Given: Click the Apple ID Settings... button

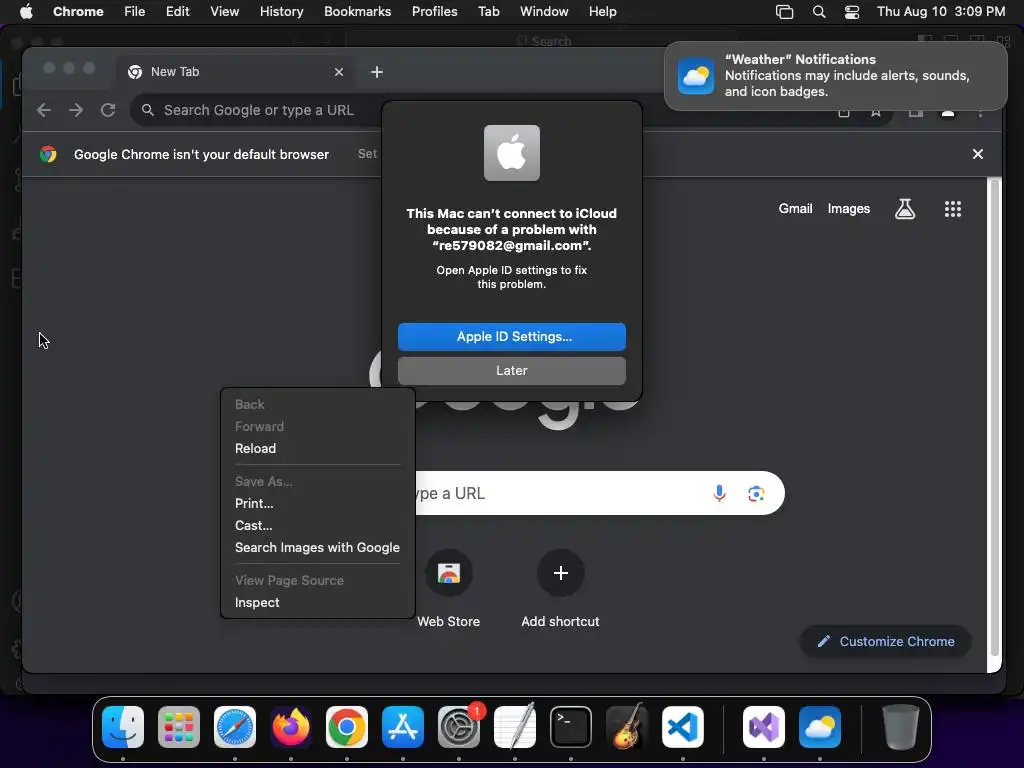Looking at the screenshot, I should click(512, 337).
